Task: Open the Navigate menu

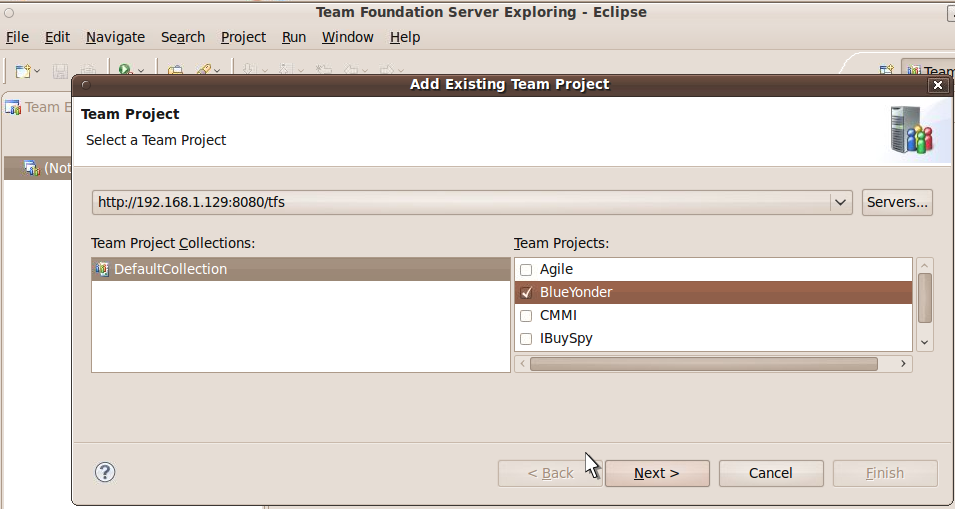Action: click(115, 37)
